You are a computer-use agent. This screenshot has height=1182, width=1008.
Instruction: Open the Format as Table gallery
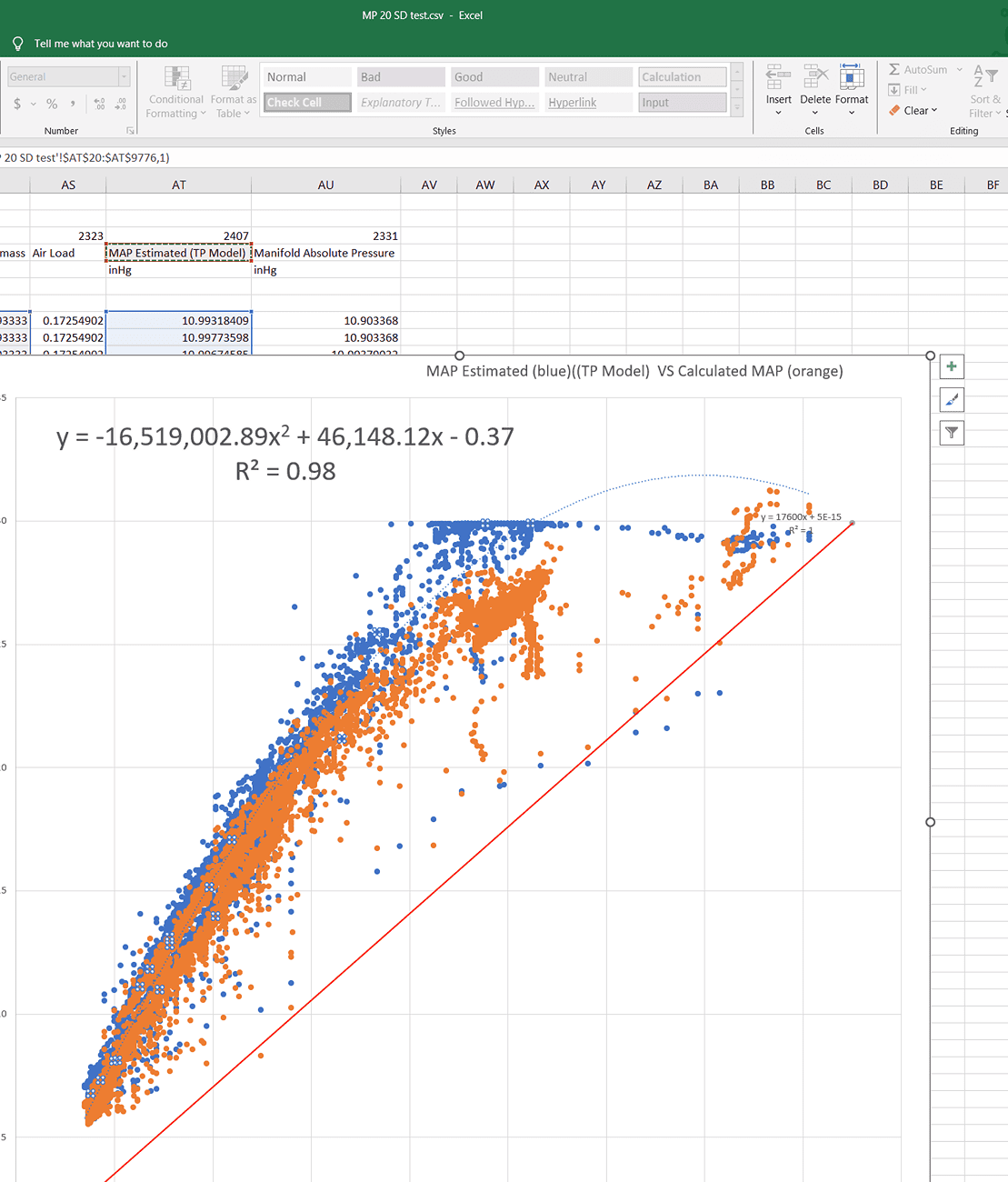(x=234, y=93)
